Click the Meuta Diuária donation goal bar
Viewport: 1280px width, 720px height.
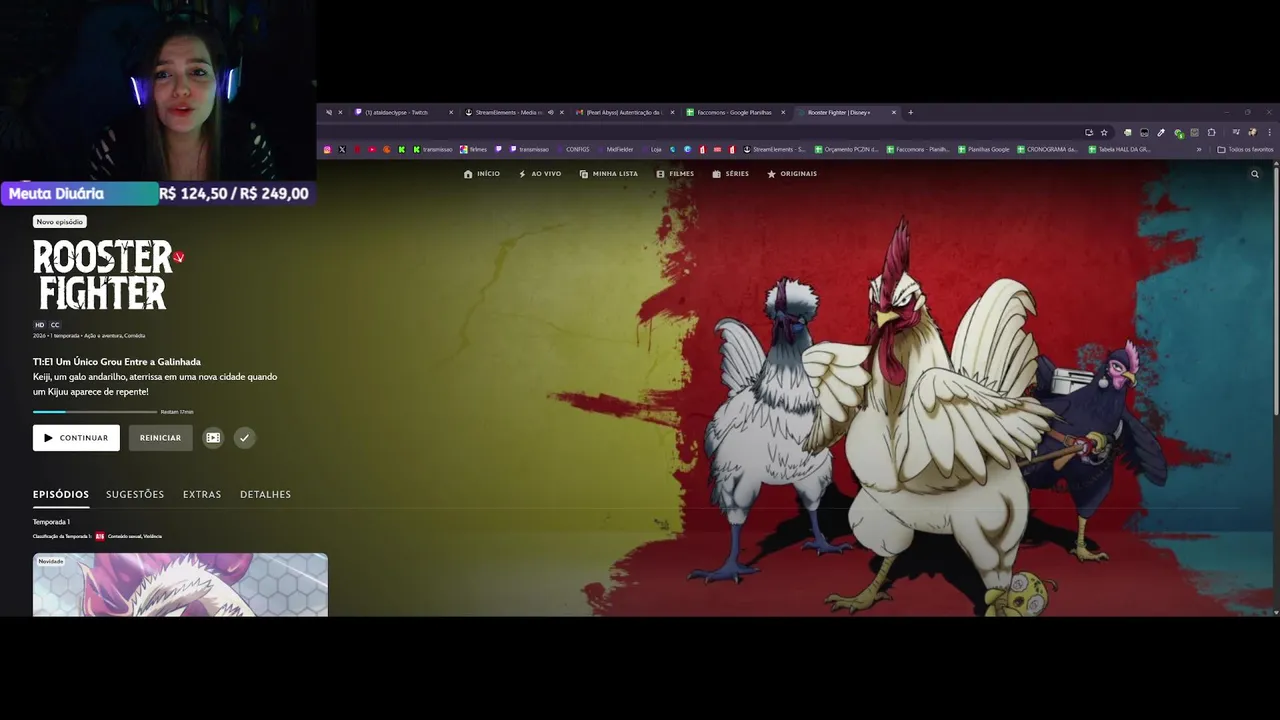coord(158,193)
